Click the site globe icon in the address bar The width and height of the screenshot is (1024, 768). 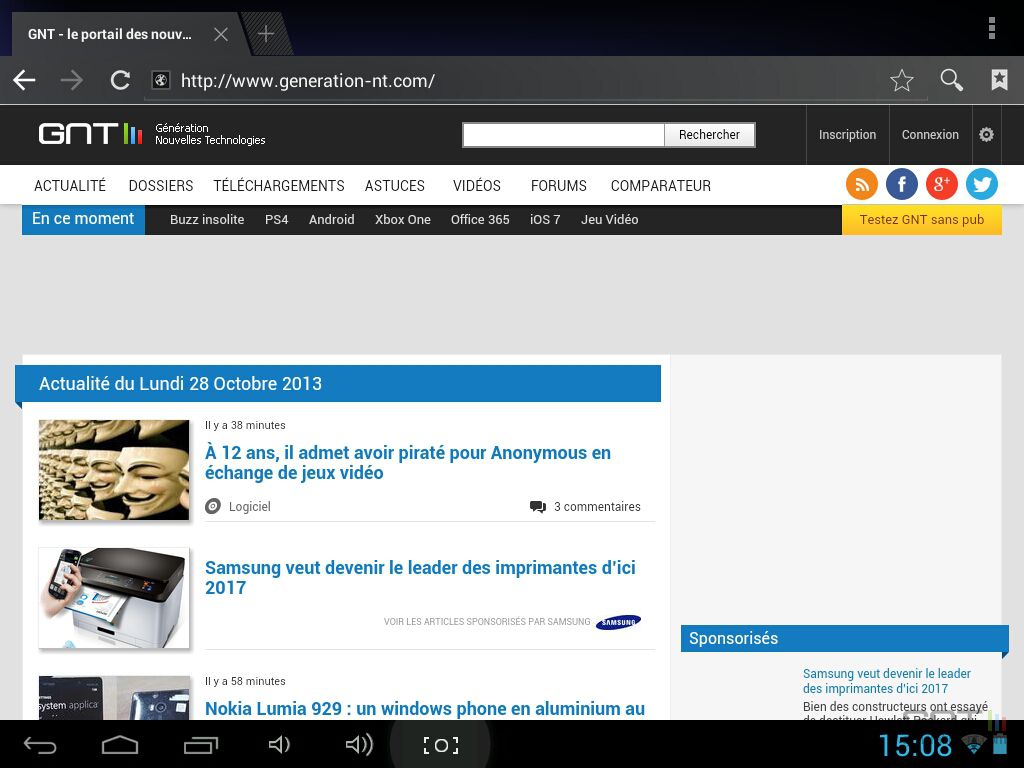coord(161,80)
